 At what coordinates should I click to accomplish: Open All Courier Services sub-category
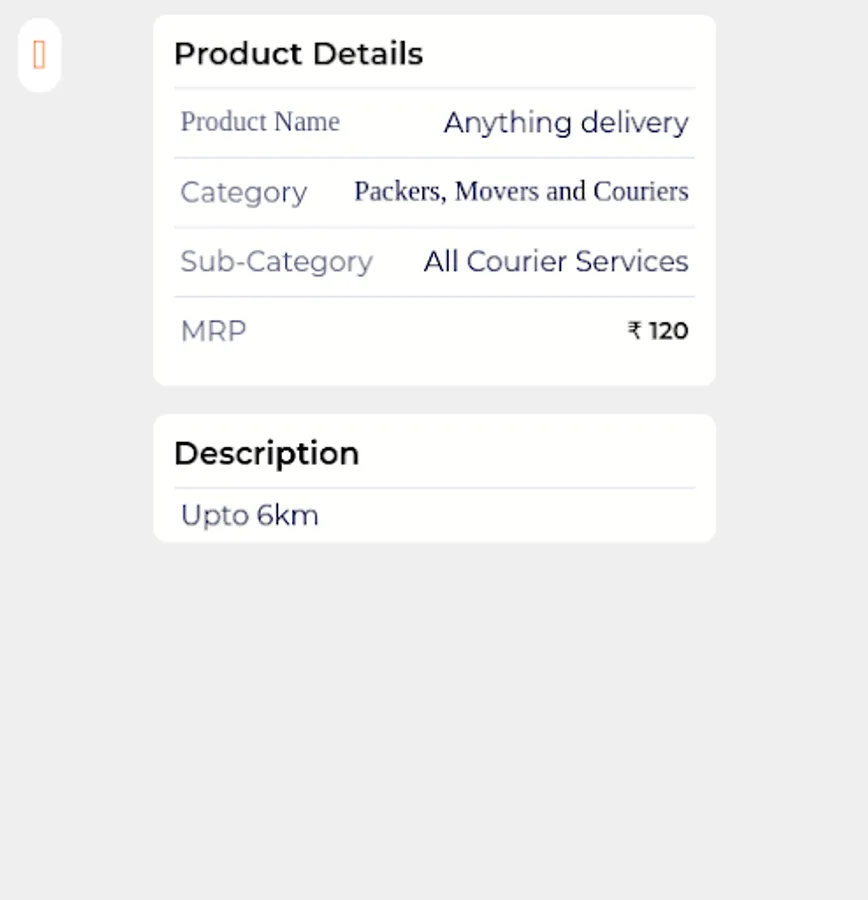(556, 262)
